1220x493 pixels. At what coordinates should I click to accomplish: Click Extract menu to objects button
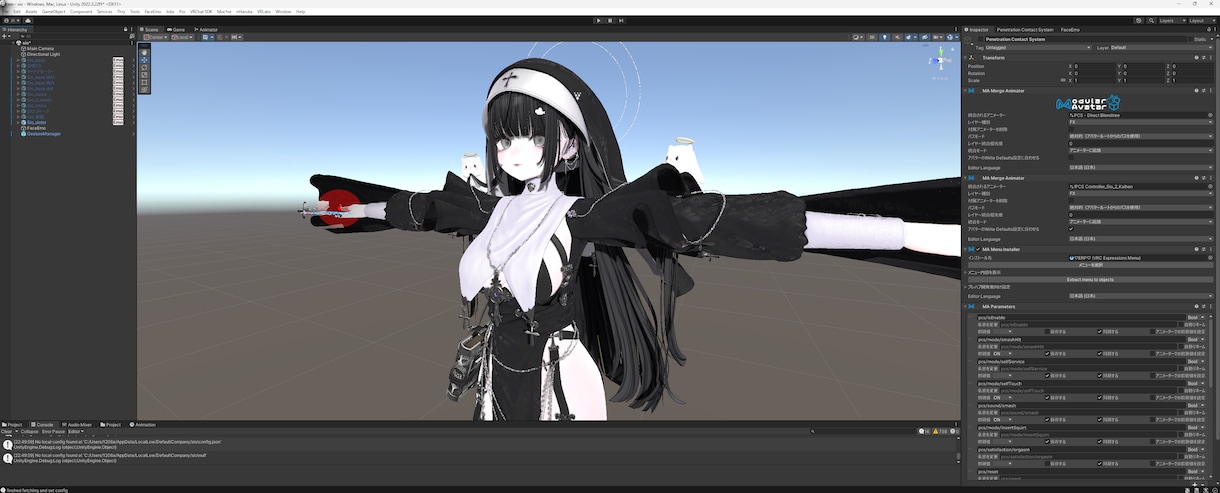(x=1089, y=279)
